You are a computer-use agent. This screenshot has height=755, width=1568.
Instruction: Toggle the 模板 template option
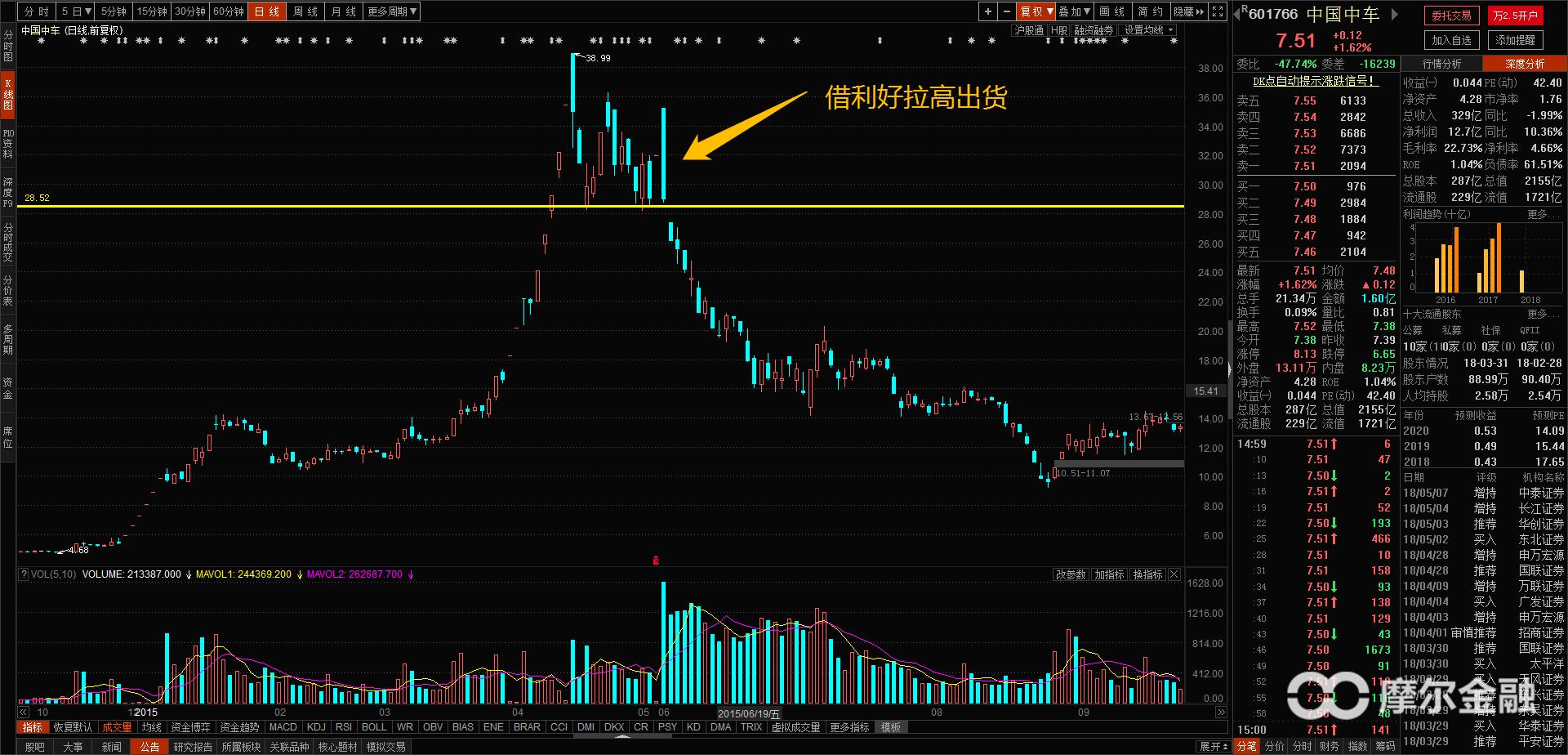891,727
